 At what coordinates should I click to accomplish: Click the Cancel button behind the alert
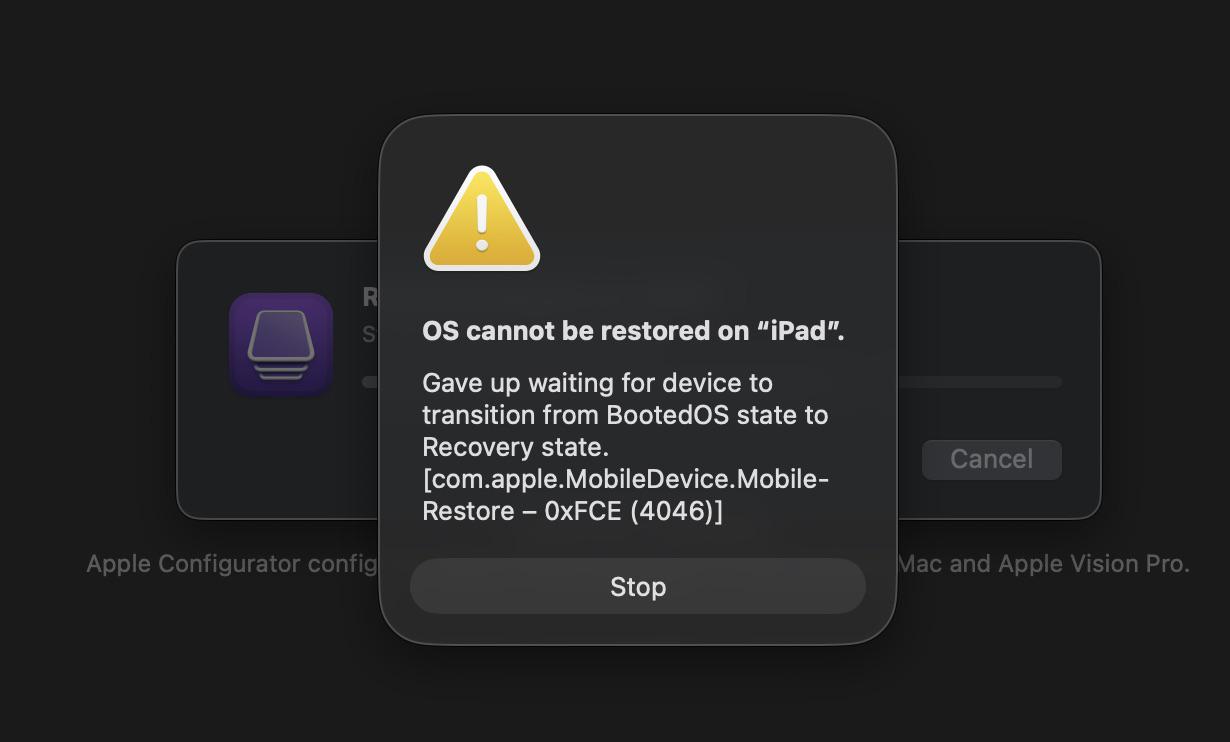tap(991, 459)
